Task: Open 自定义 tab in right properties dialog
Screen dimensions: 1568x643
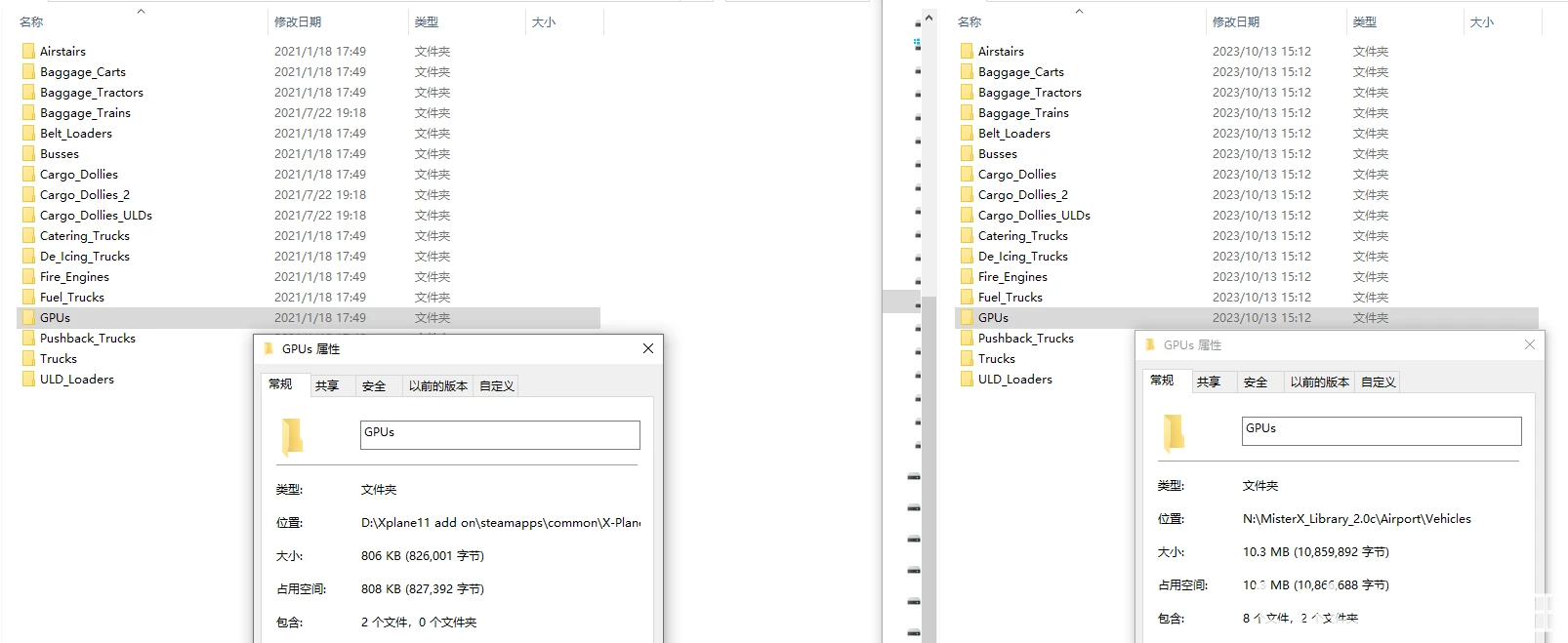Action: pyautogui.click(x=1378, y=382)
